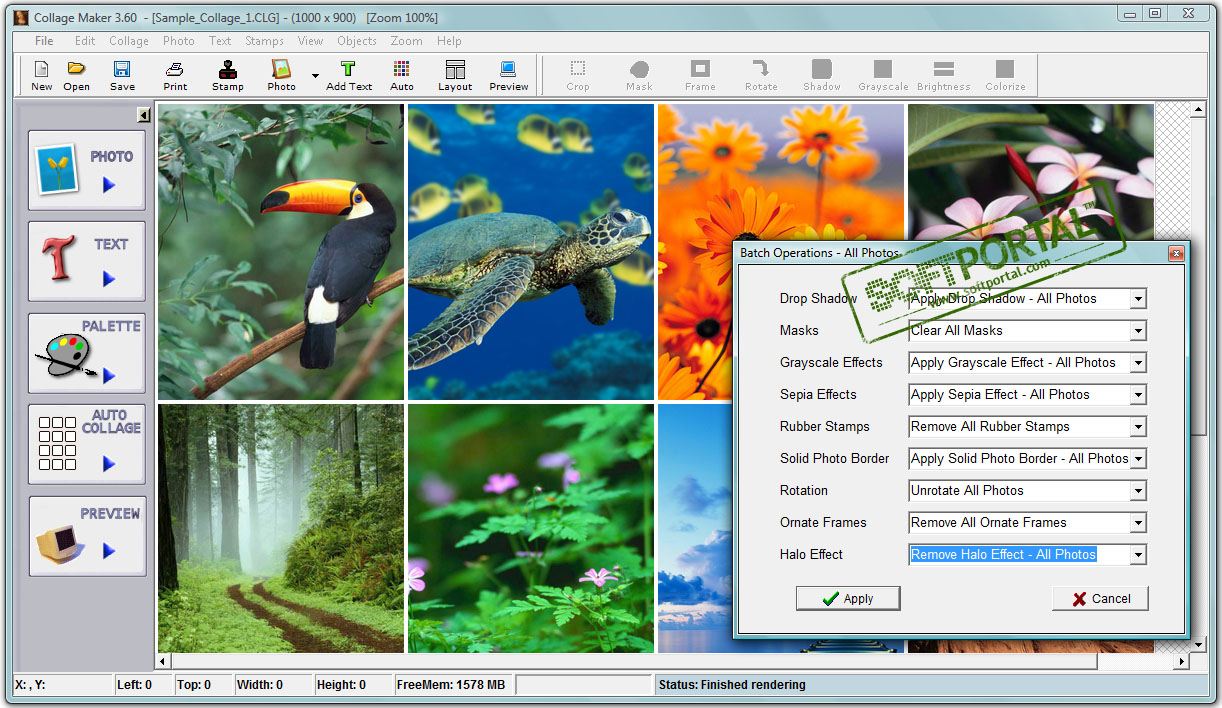Expand the Grayscale Effects dropdown
The width and height of the screenshot is (1222, 708).
(1138, 363)
